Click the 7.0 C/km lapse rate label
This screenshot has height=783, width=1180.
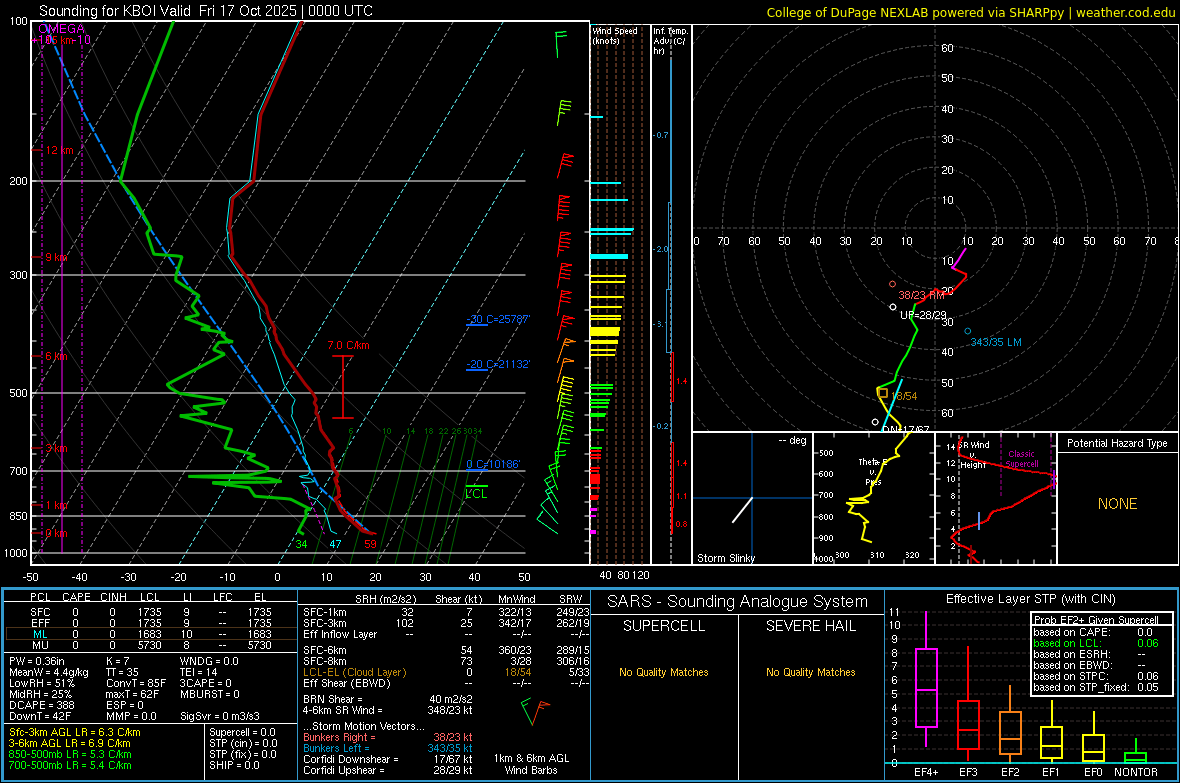coord(348,345)
